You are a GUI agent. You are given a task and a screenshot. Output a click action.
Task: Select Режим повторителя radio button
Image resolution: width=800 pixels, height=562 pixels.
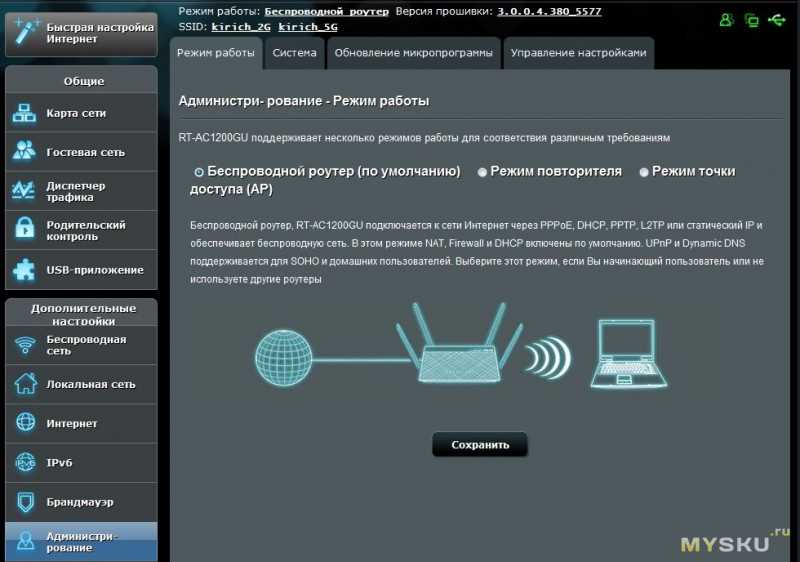482,172
